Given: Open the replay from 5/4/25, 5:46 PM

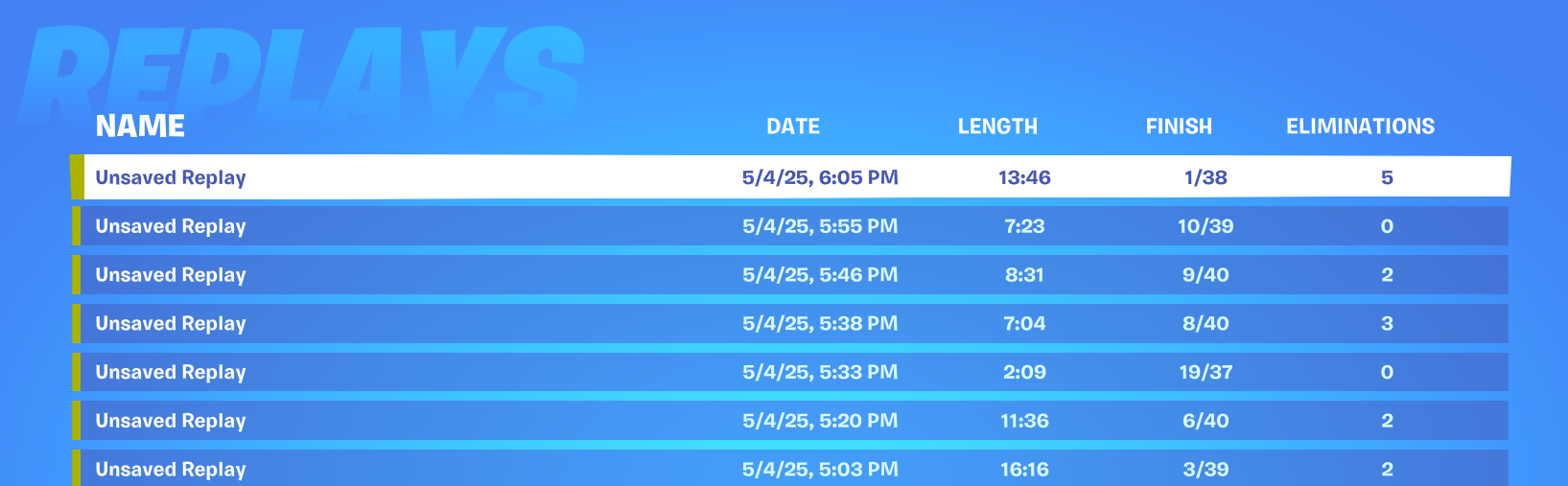Looking at the screenshot, I should coord(790,275).
